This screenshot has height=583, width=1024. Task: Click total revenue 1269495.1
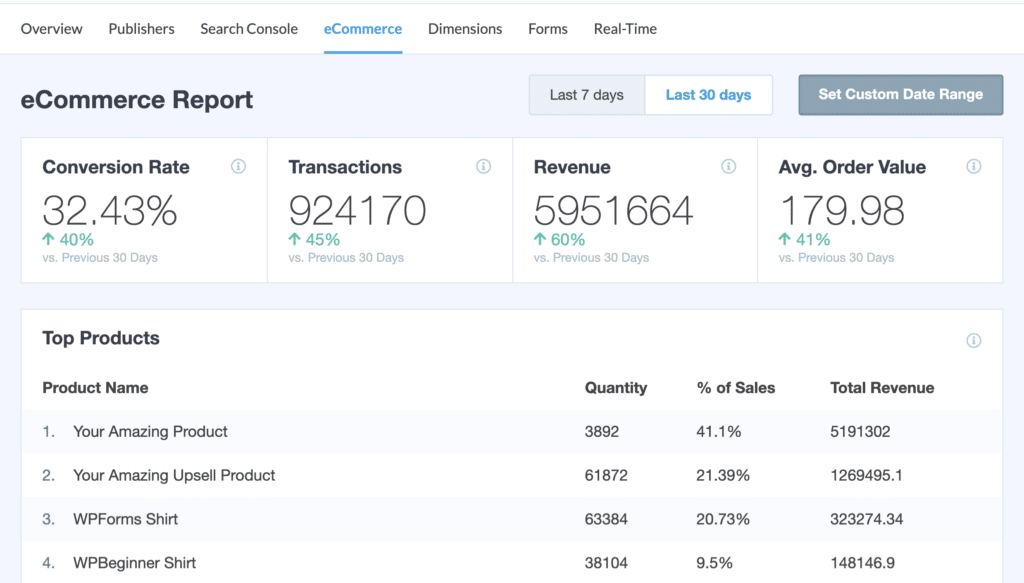(x=866, y=475)
